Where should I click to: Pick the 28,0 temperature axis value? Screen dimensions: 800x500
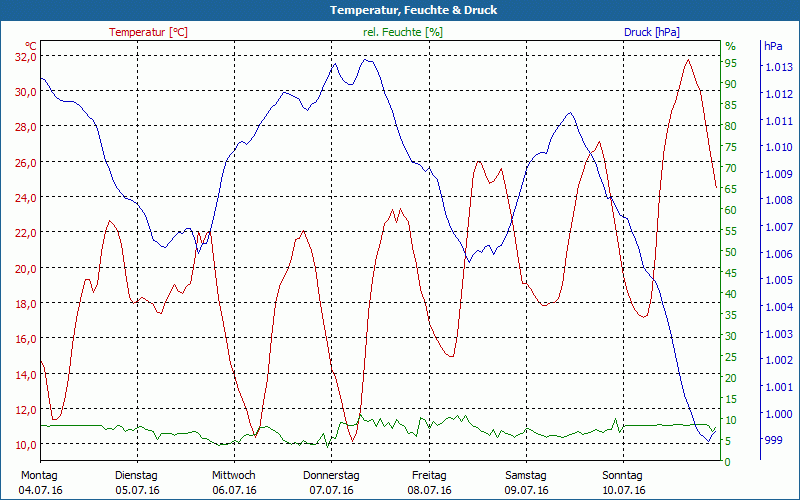(x=26, y=127)
